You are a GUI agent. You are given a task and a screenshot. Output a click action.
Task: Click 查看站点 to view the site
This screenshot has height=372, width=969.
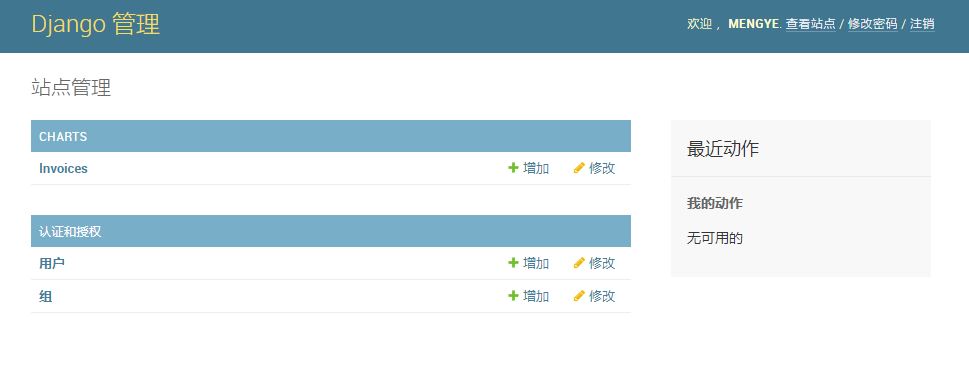(810, 24)
